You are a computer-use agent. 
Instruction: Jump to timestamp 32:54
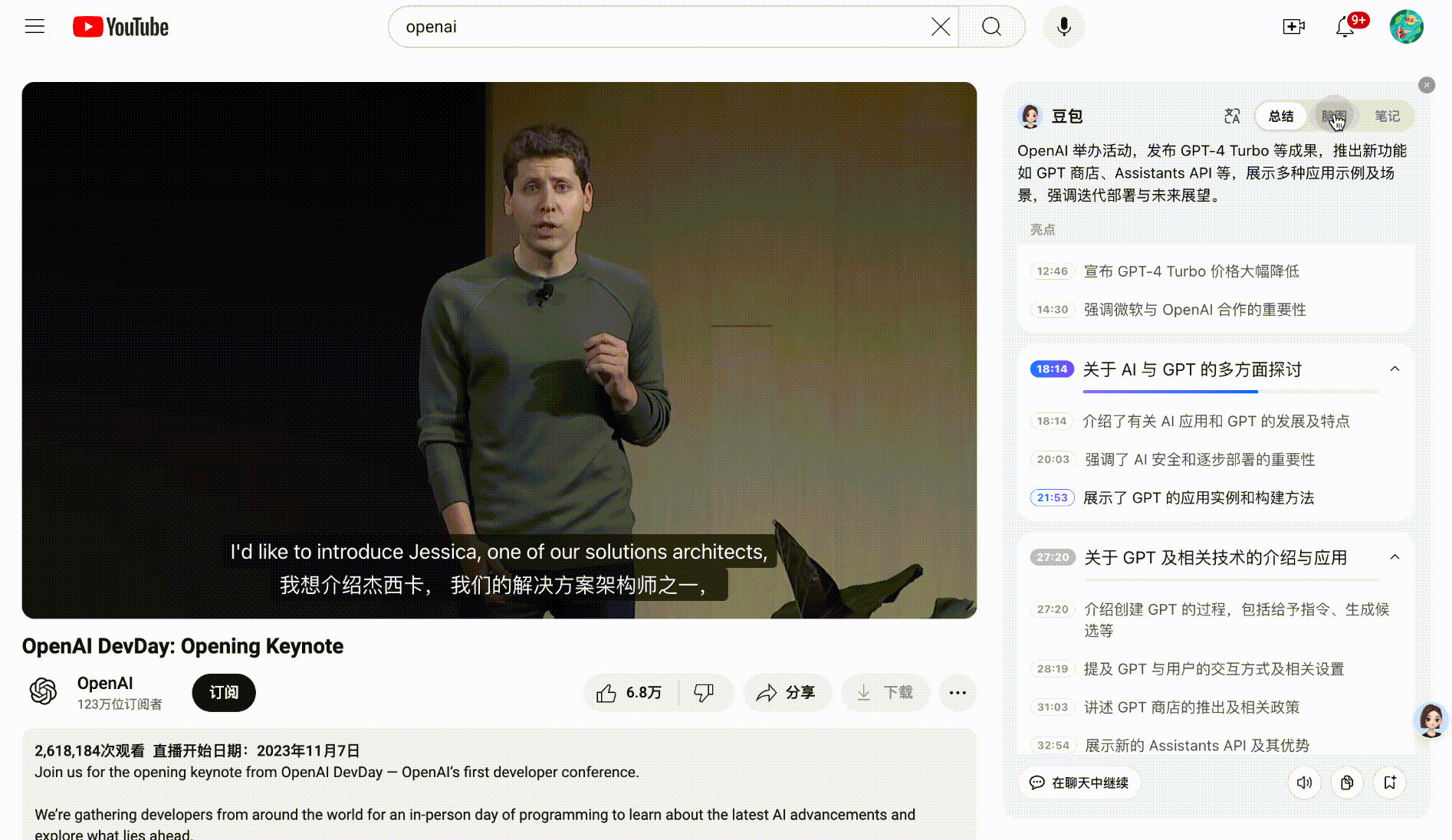pyautogui.click(x=1053, y=745)
